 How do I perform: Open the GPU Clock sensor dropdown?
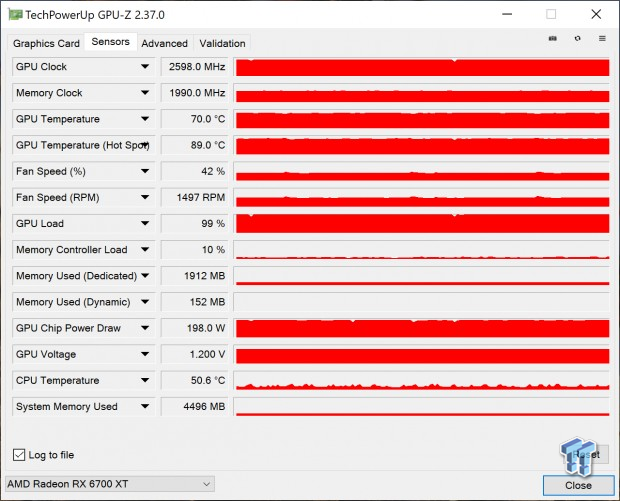(x=145, y=66)
